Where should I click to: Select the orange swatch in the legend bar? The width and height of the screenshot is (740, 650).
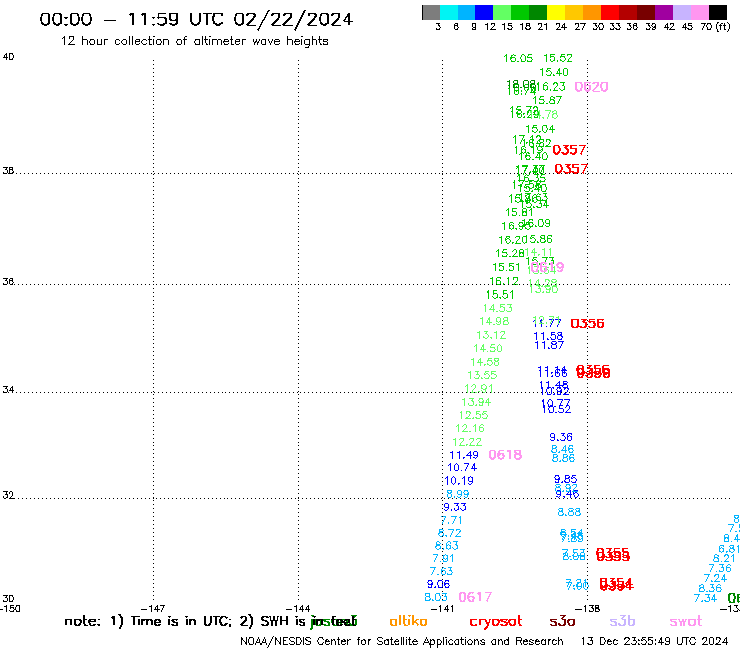(x=592, y=12)
